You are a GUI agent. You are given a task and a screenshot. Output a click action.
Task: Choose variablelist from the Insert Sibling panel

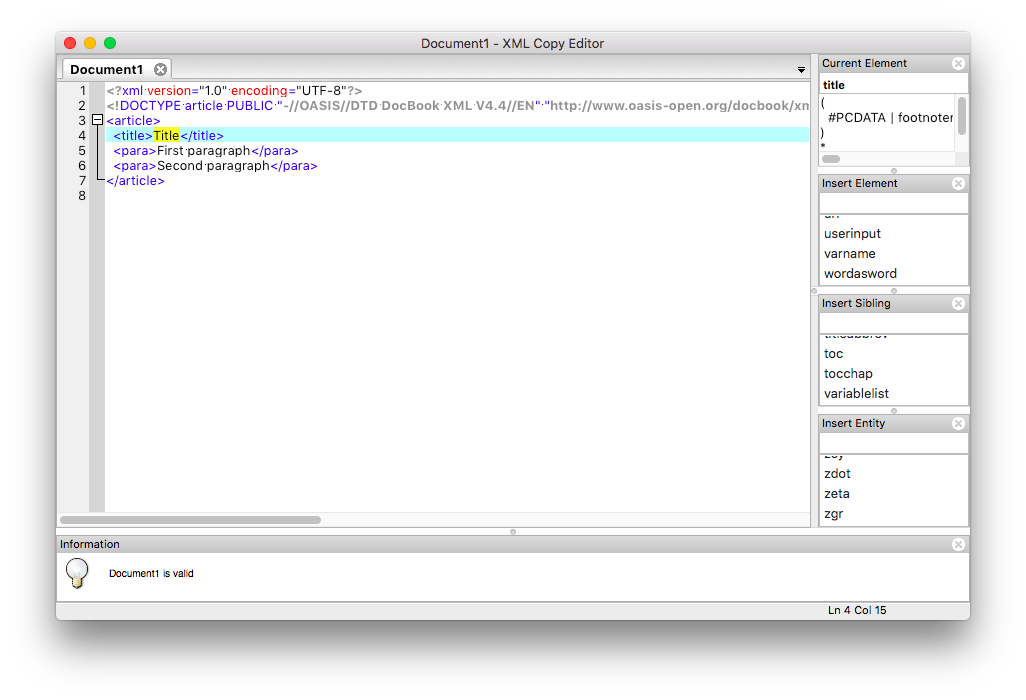tap(856, 393)
